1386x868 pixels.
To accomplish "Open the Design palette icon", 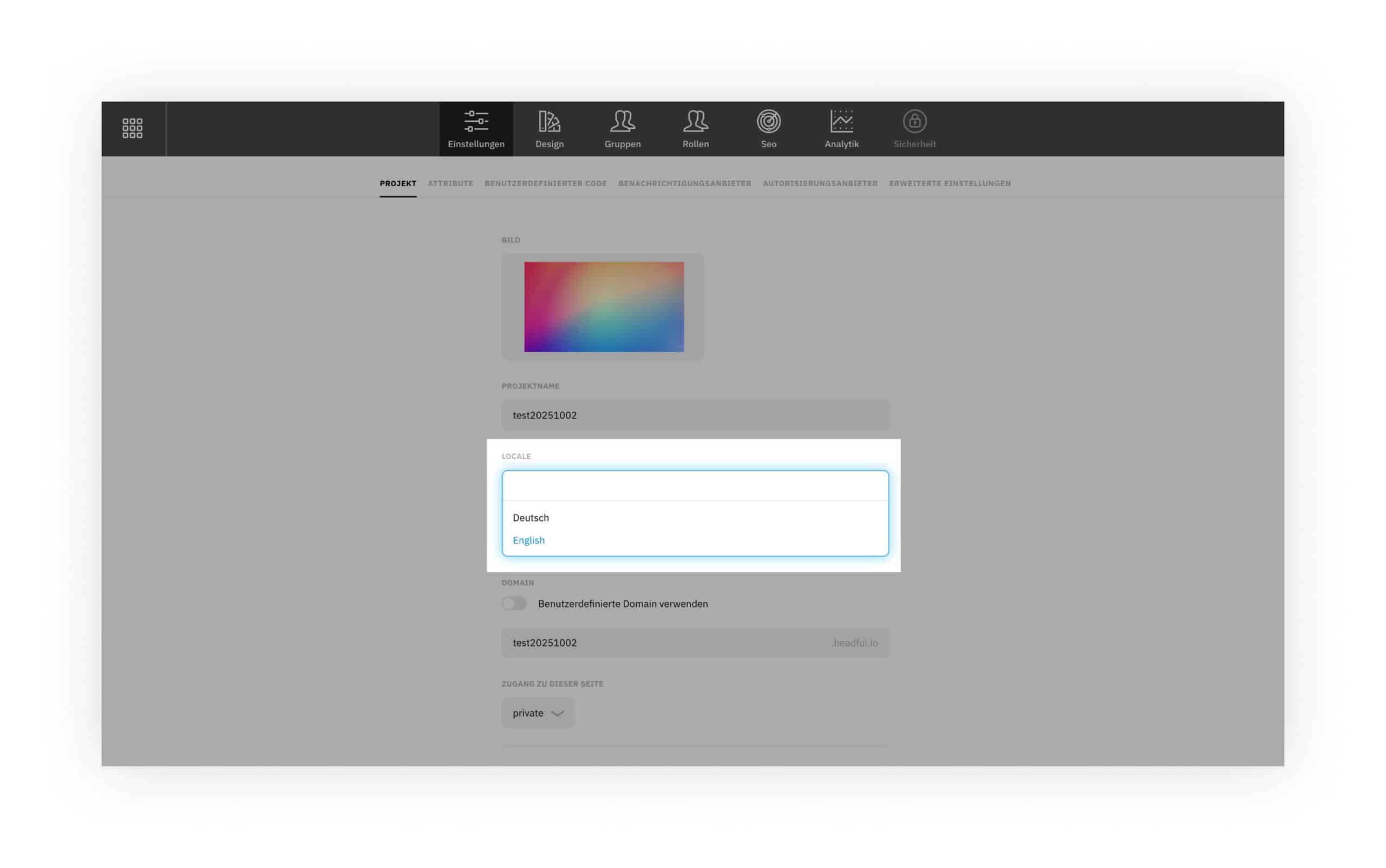I will tap(548, 122).
